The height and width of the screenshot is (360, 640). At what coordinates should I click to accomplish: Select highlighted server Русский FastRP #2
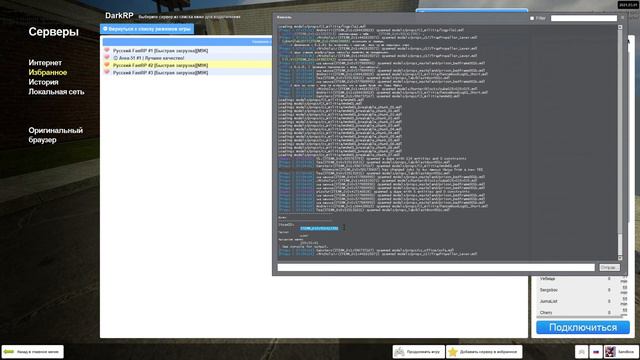pos(187,65)
